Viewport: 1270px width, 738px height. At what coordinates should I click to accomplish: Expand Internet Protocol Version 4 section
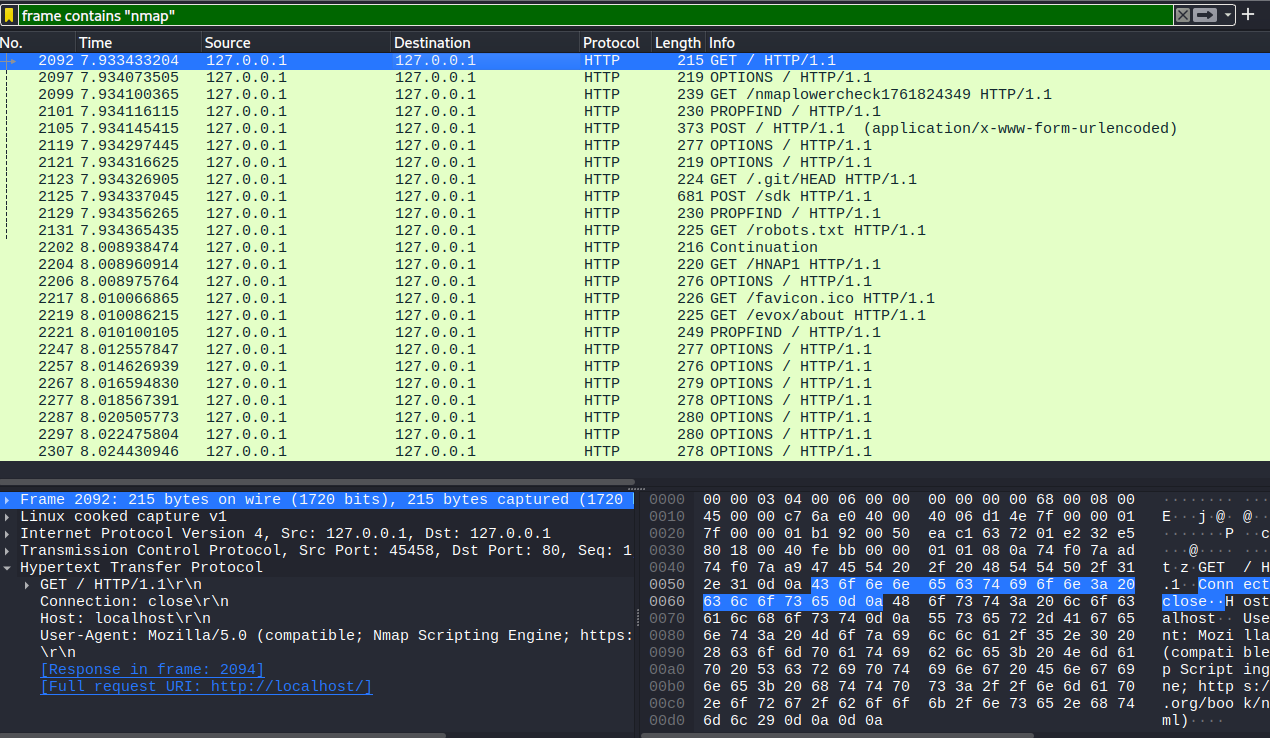(8, 534)
